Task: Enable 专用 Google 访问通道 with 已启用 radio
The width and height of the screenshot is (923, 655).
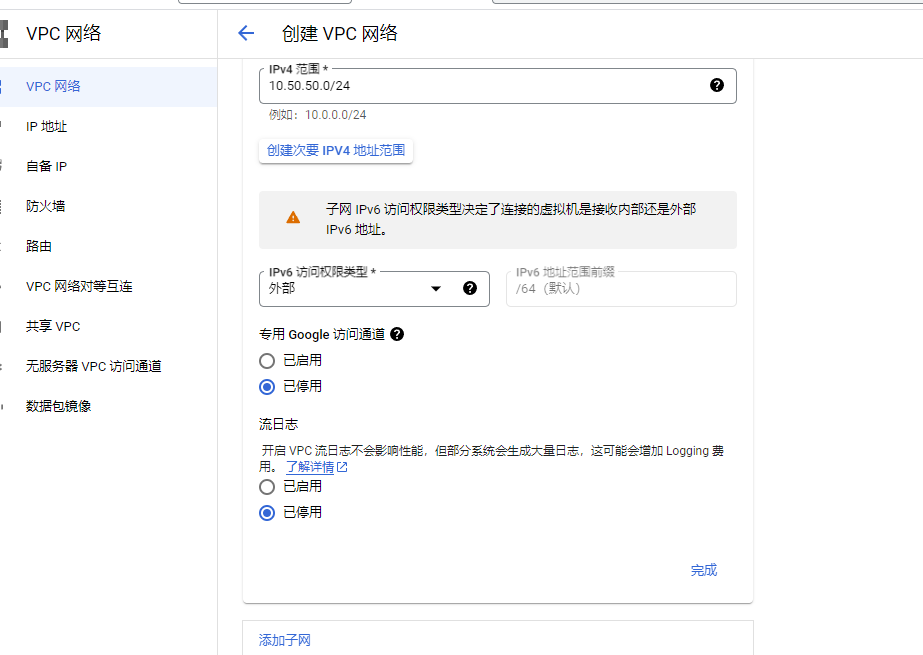Action: pyautogui.click(x=267, y=361)
